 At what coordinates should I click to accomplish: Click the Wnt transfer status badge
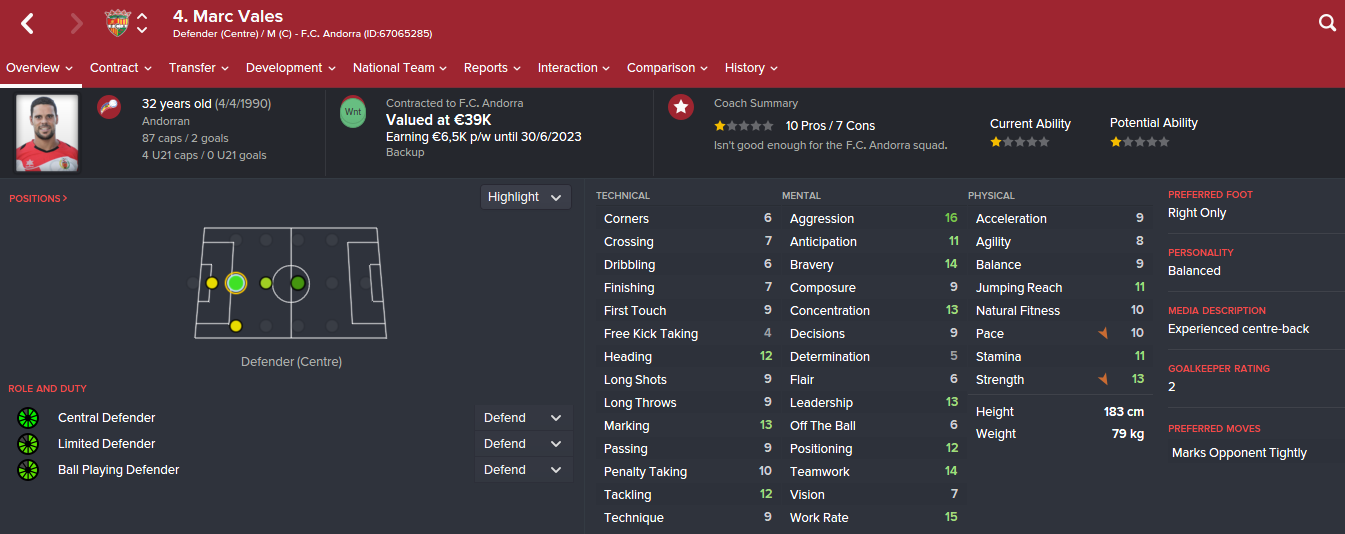click(353, 111)
